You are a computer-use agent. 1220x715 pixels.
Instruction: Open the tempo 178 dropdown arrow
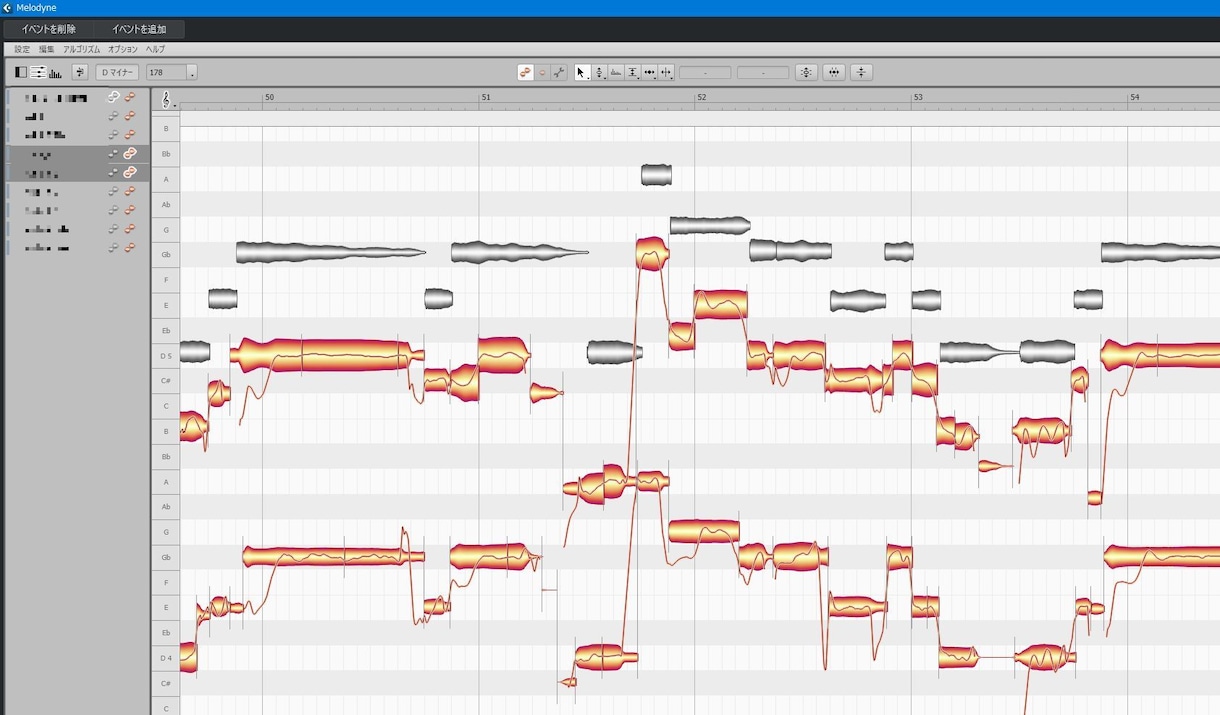pos(192,72)
